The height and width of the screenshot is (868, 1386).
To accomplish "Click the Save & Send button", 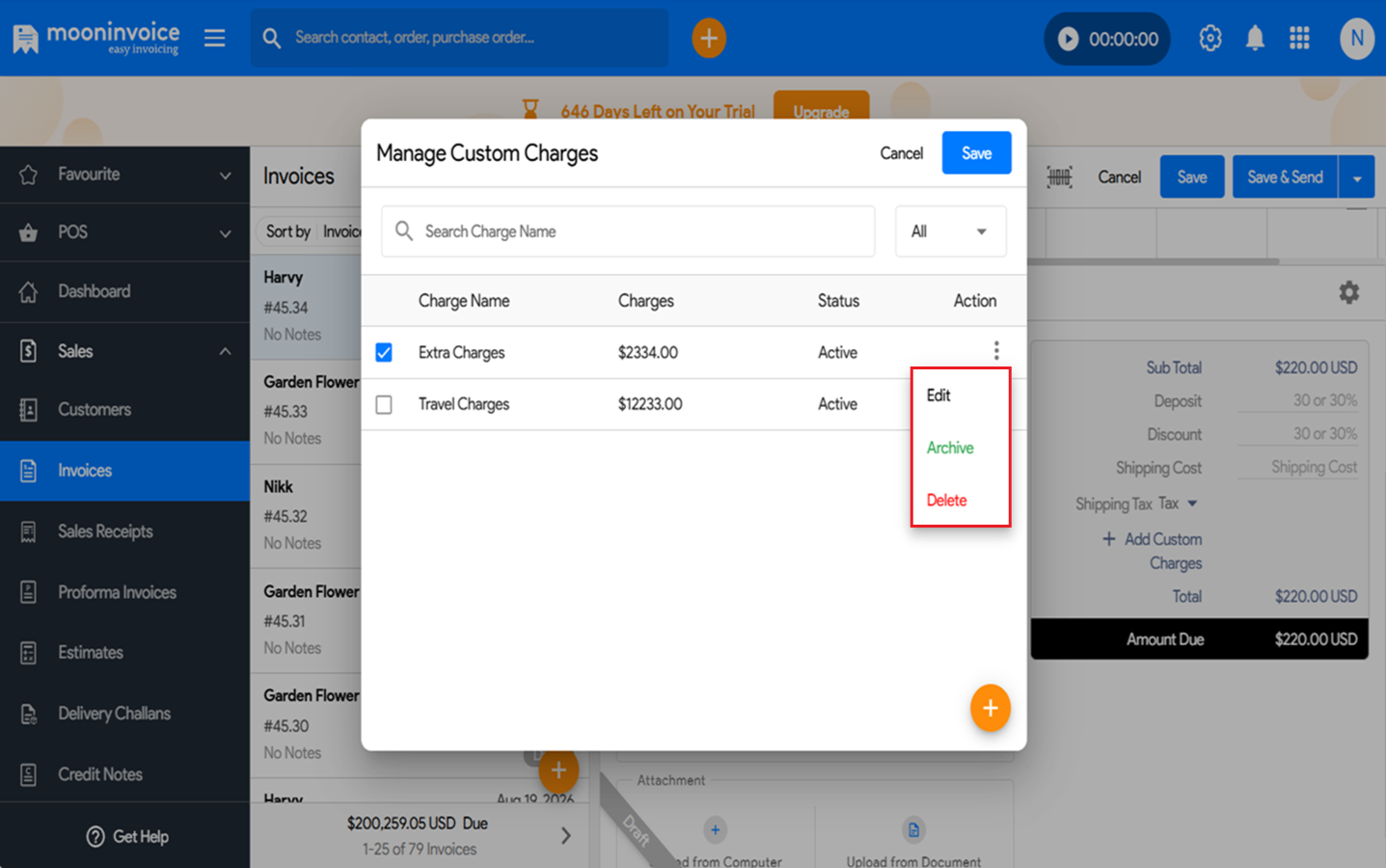I will [1285, 177].
